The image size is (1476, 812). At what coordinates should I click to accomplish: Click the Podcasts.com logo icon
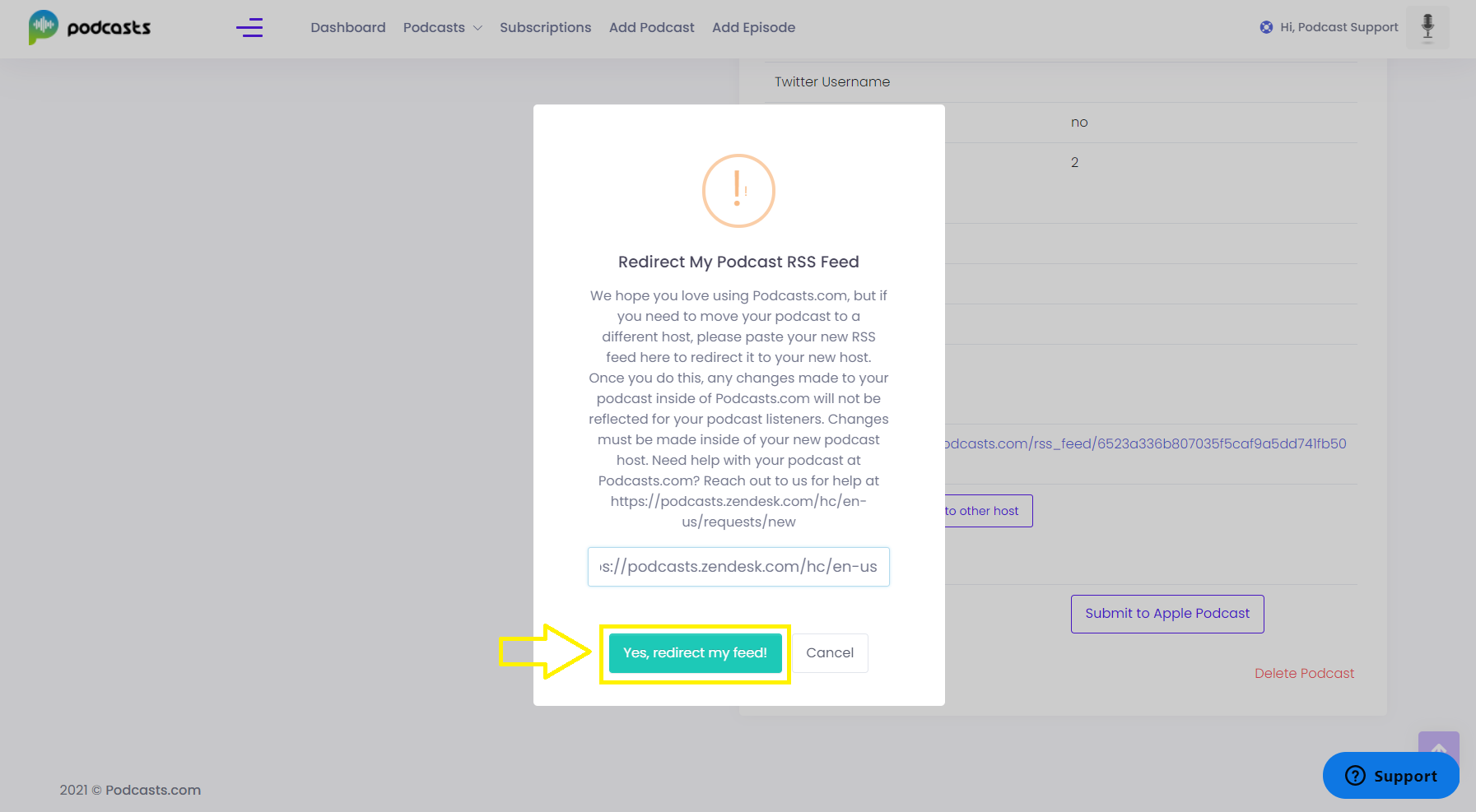[43, 27]
